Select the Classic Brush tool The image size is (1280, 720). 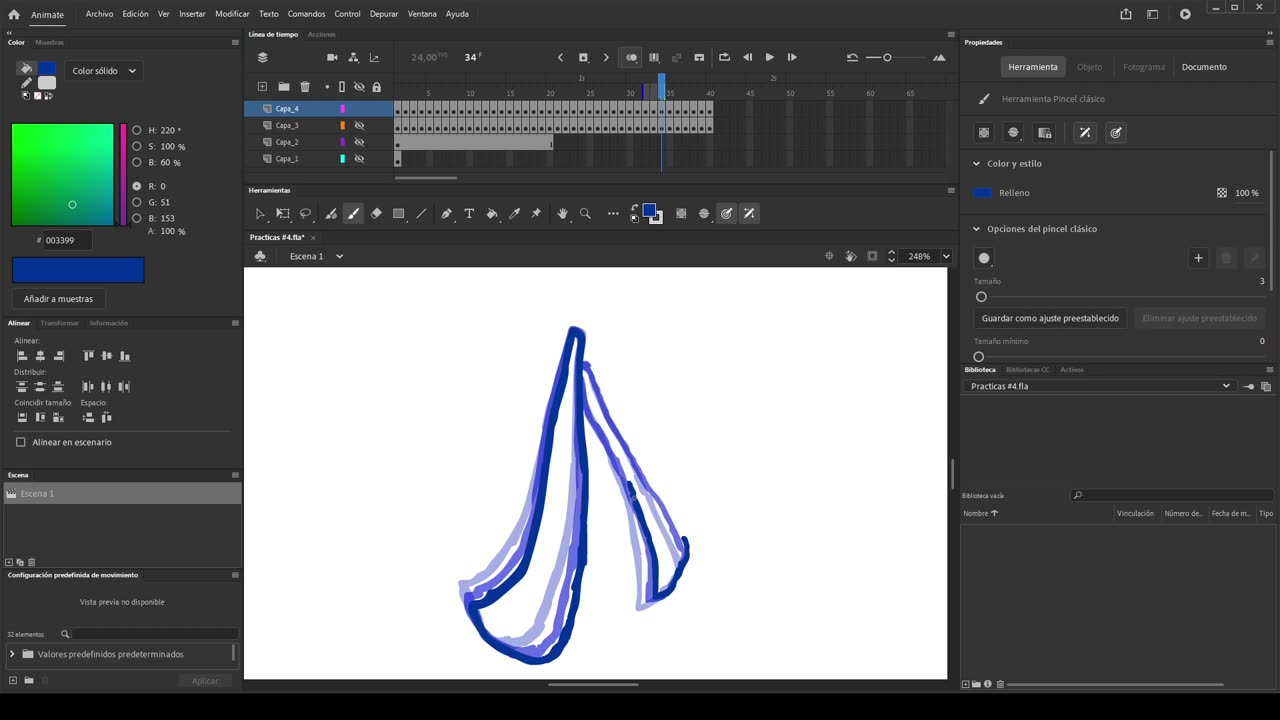[353, 213]
